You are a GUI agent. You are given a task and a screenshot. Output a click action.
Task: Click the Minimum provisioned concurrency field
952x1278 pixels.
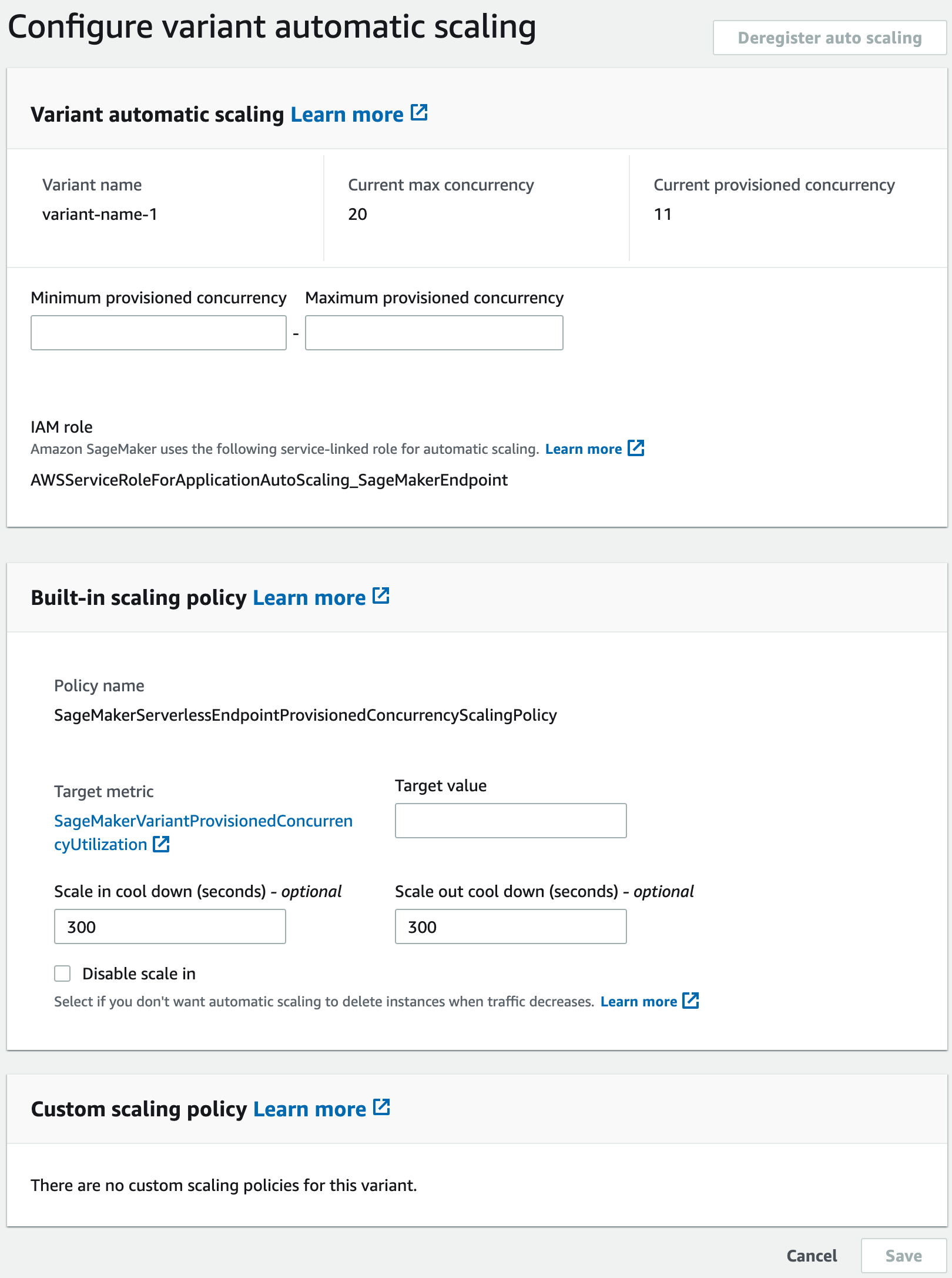[x=157, y=333]
